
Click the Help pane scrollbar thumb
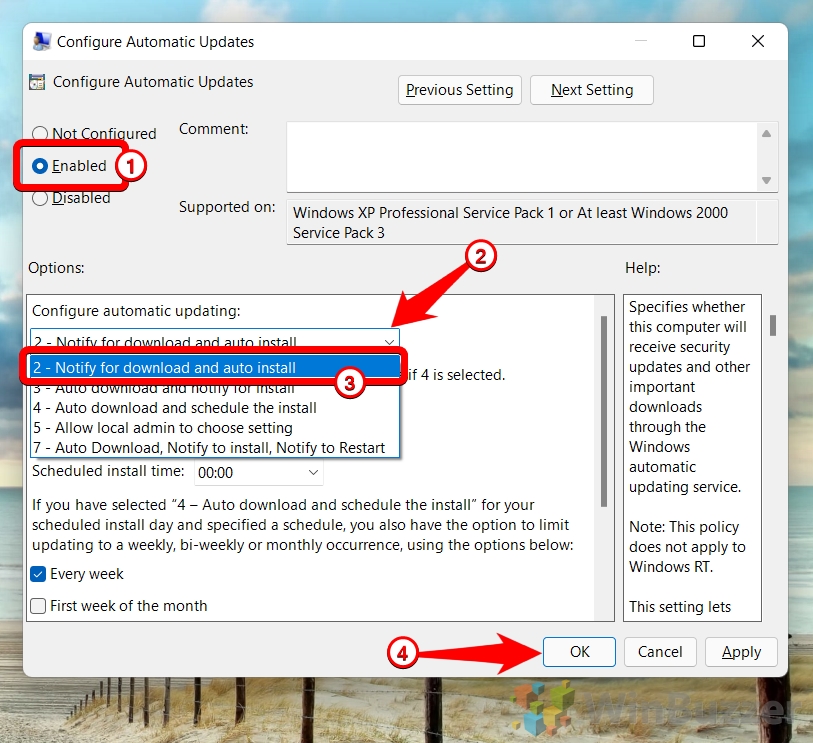pyautogui.click(x=773, y=326)
